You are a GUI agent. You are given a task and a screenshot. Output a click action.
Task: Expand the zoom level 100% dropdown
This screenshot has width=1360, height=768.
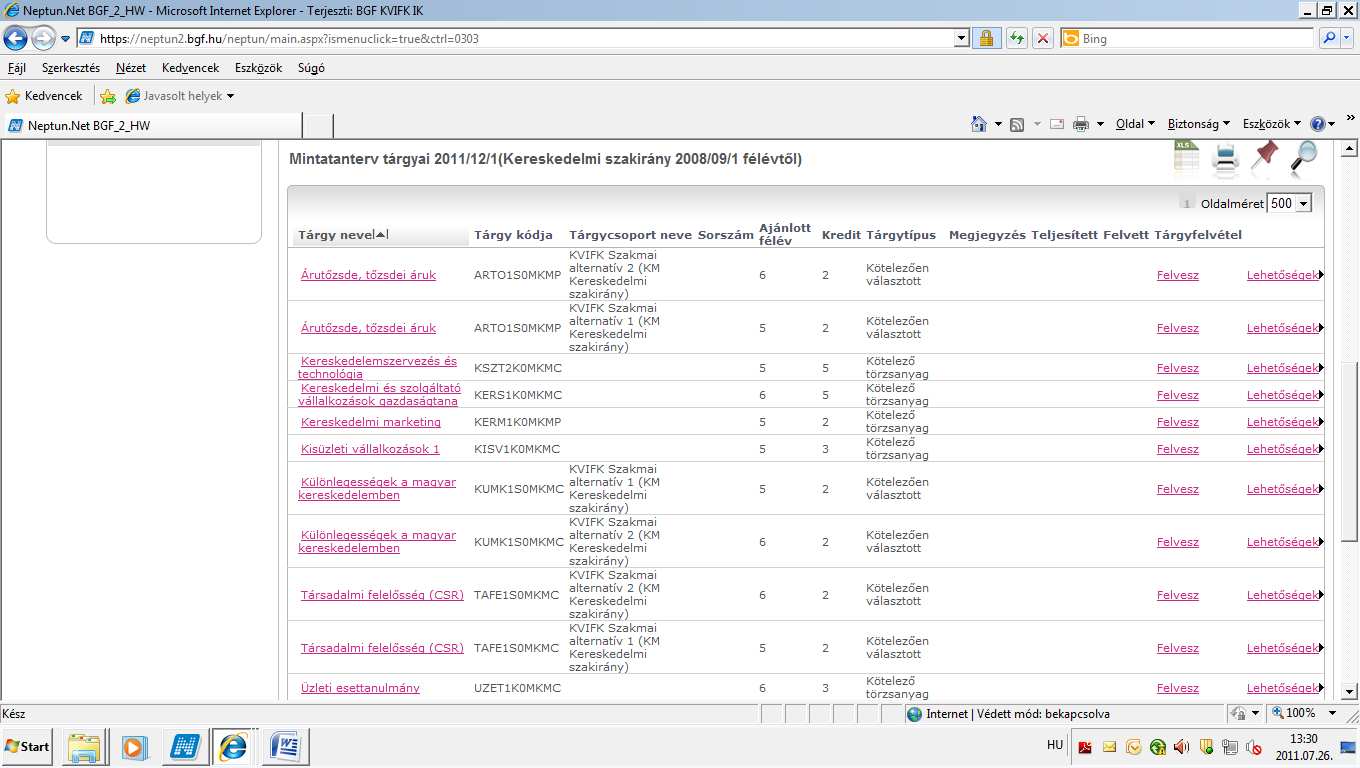click(1332, 714)
